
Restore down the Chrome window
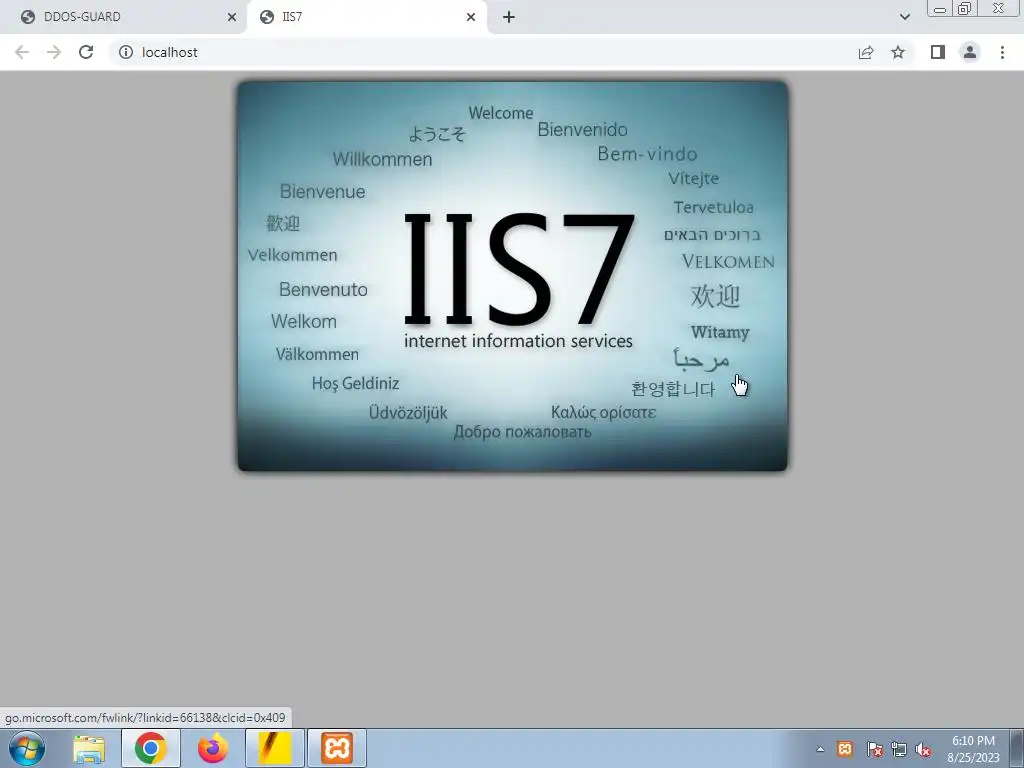tap(964, 8)
